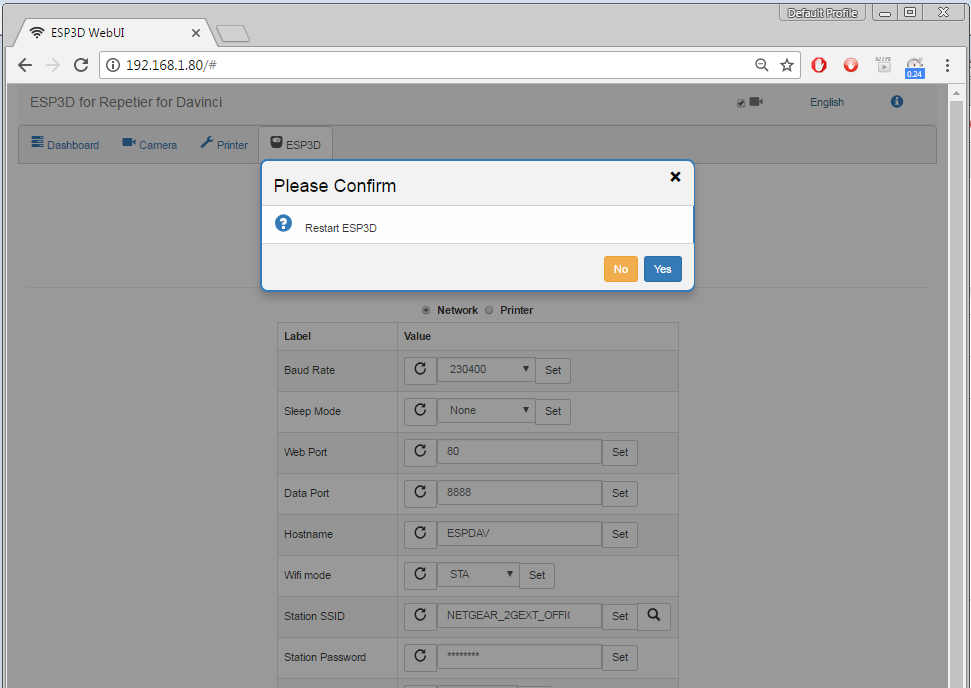
Task: Click the Station Password field
Action: pyautogui.click(x=519, y=656)
